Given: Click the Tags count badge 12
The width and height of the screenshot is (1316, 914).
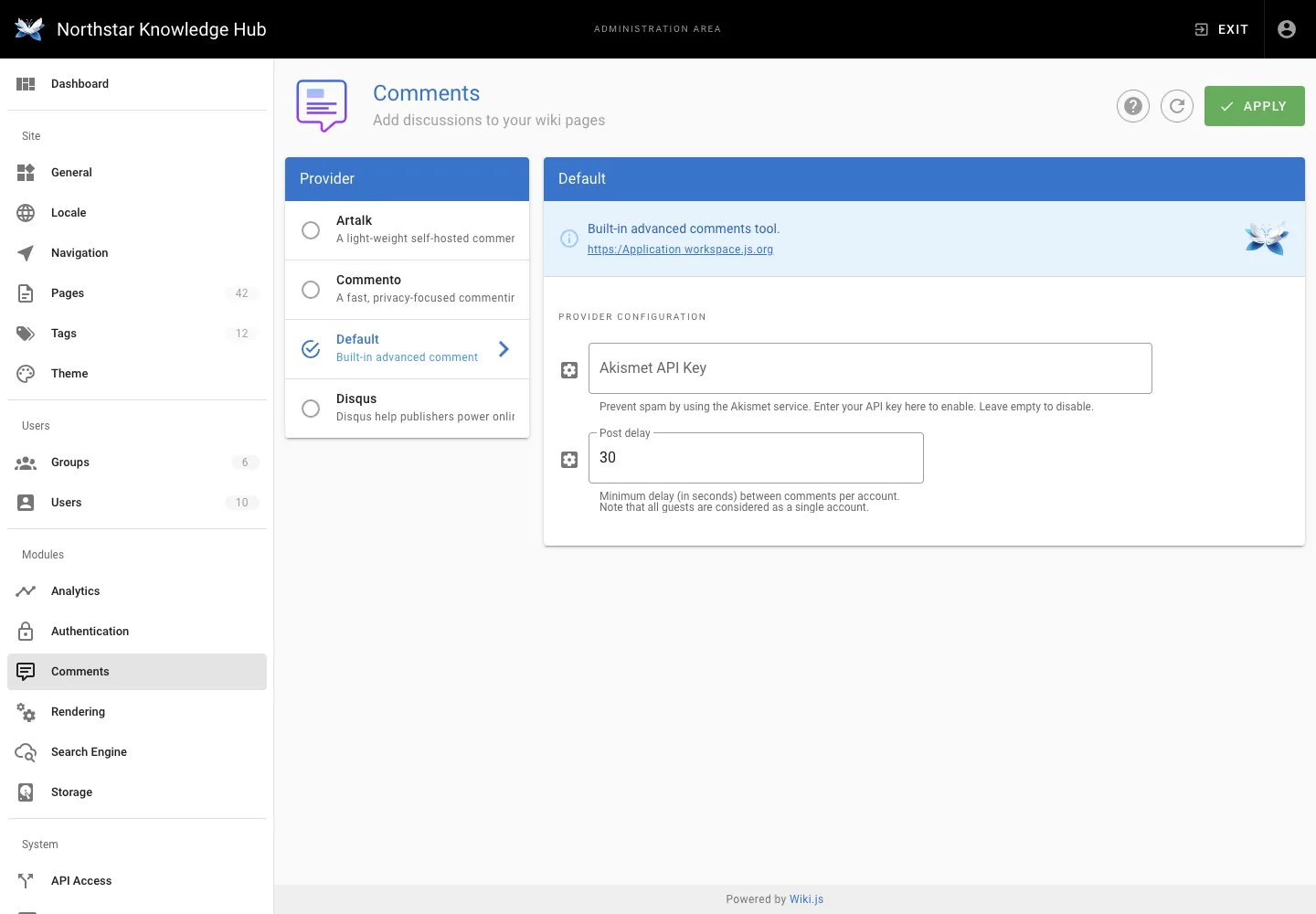Looking at the screenshot, I should pos(242,334).
